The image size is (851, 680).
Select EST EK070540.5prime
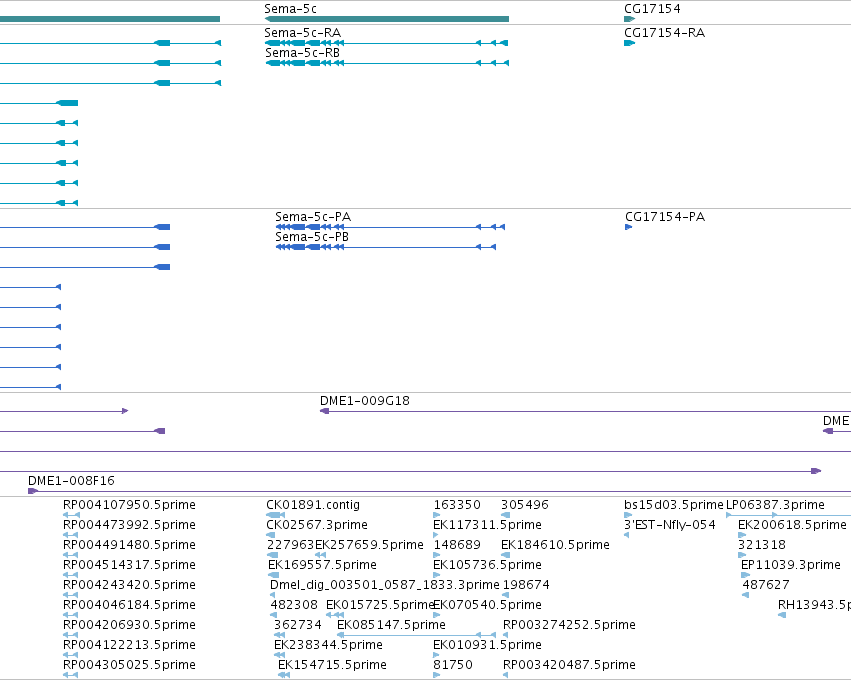click(487, 605)
